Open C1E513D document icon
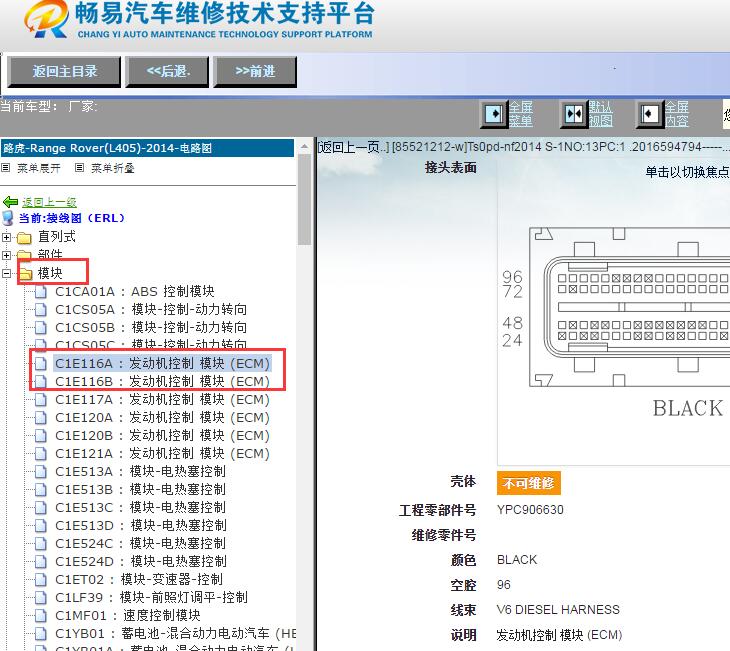730x651 pixels. (x=41, y=525)
